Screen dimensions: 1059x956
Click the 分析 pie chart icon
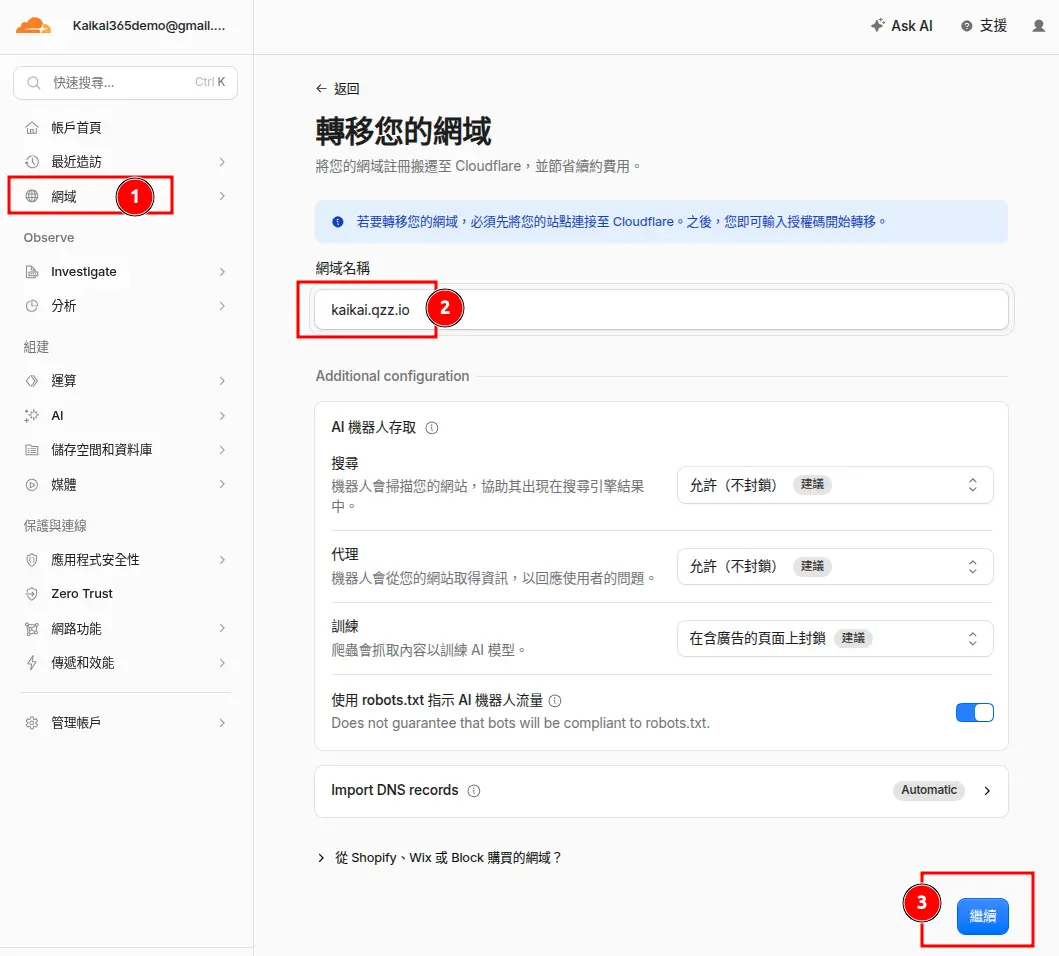[x=32, y=305]
